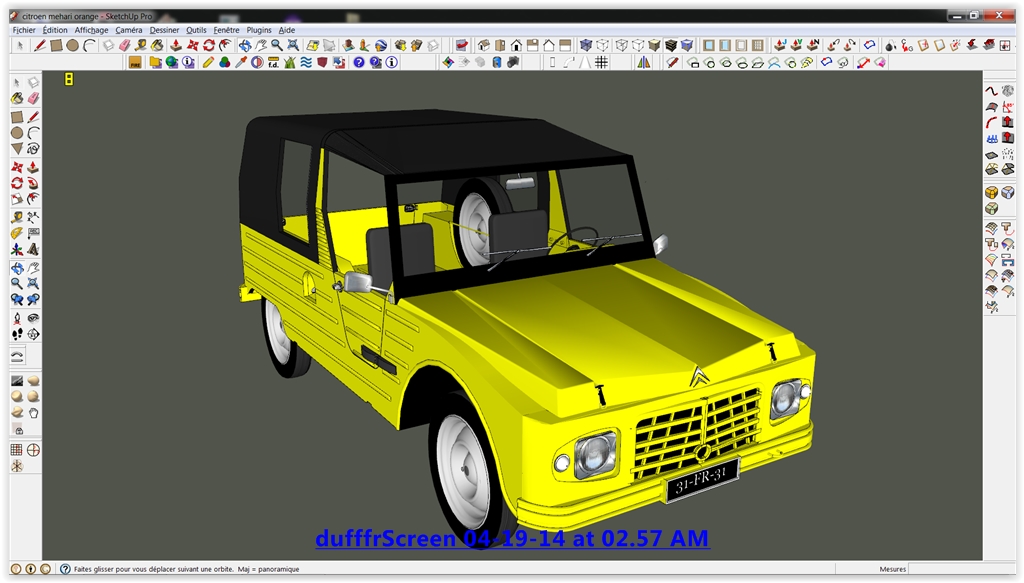Click the hash grid plugin icon
Image resolution: width=1024 pixels, height=583 pixels.
pyautogui.click(x=601, y=63)
